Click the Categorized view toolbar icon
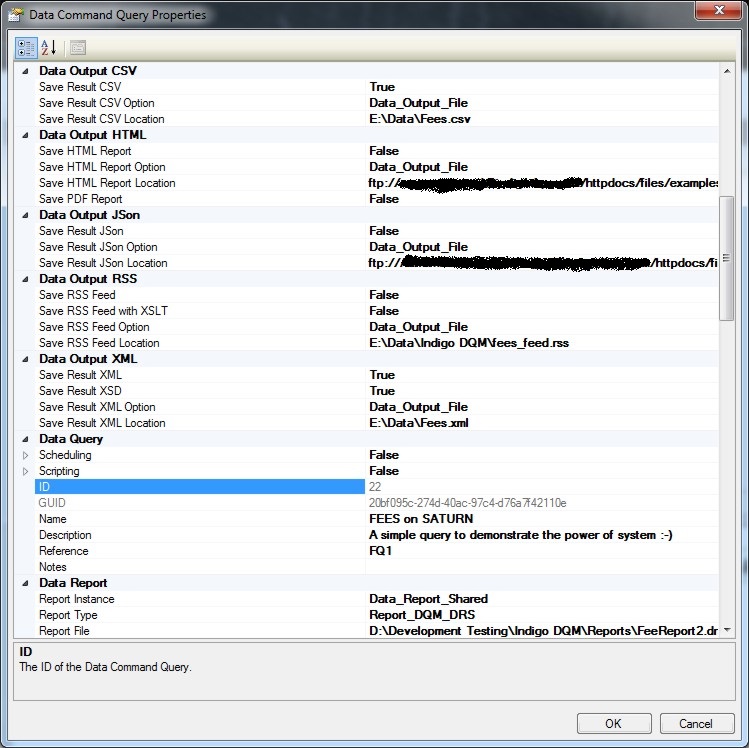Viewport: 749px width, 748px height. click(x=26, y=47)
